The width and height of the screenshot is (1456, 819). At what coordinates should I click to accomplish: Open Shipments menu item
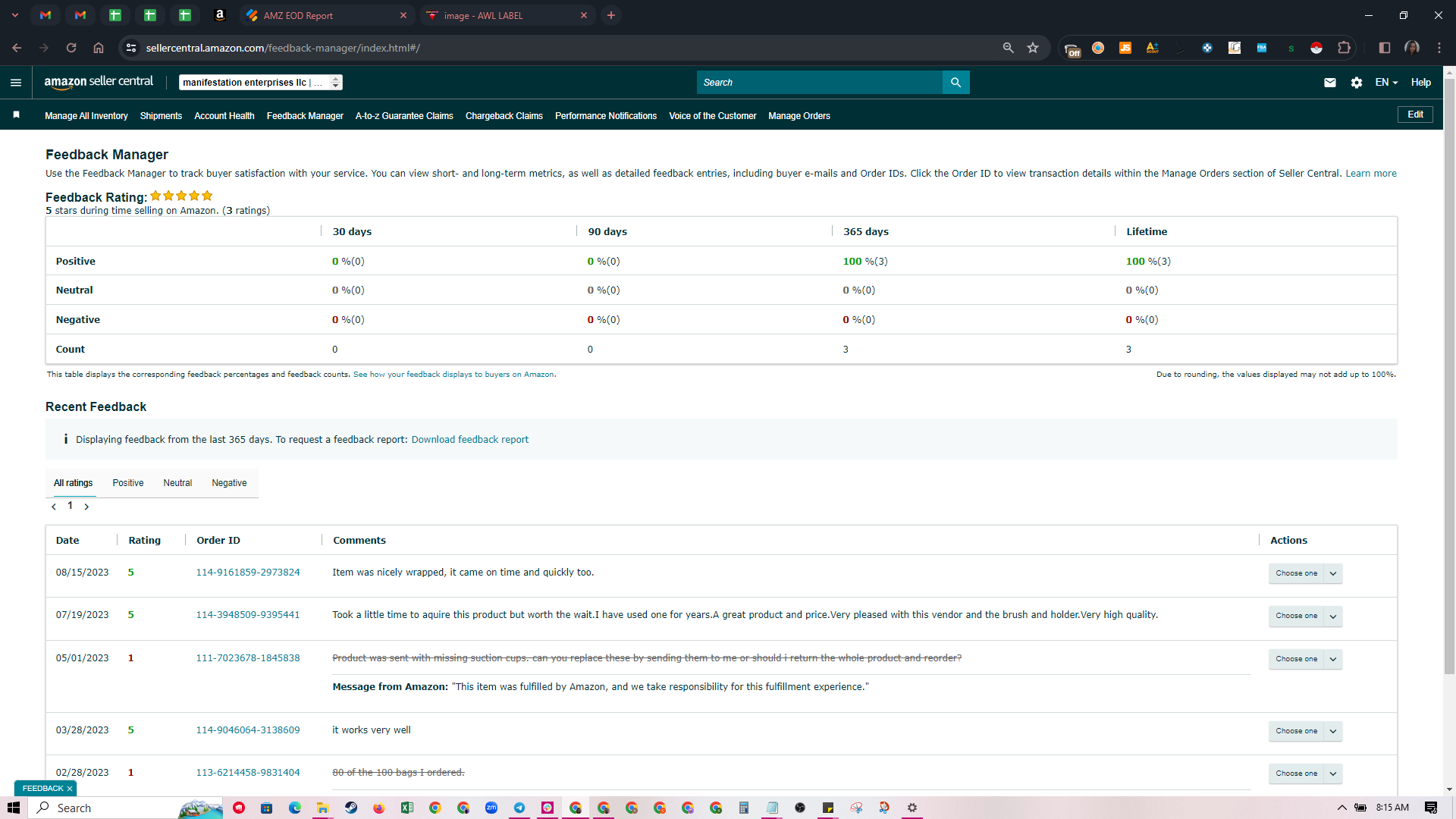[161, 116]
